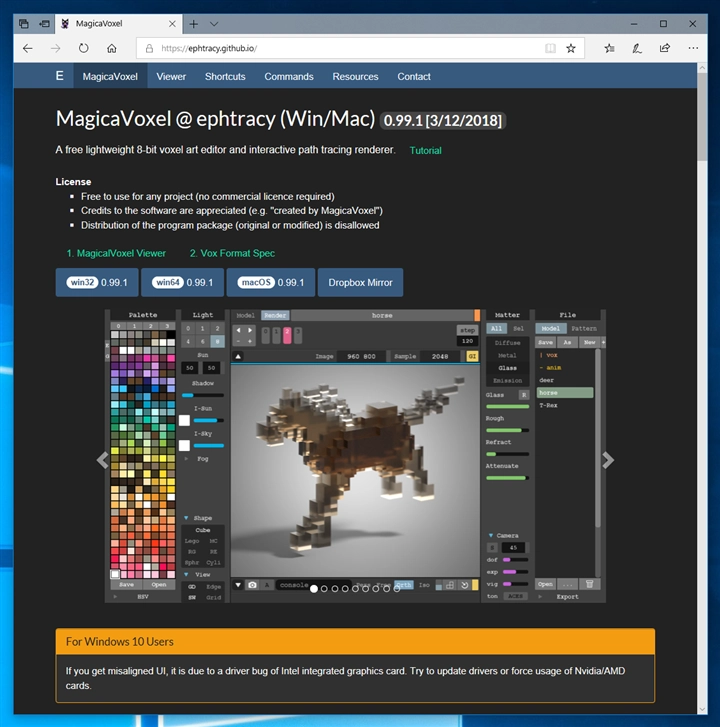Viewport: 720px width, 727px height.
Task: Click the white I-Sun color swatch
Action: pos(185,421)
